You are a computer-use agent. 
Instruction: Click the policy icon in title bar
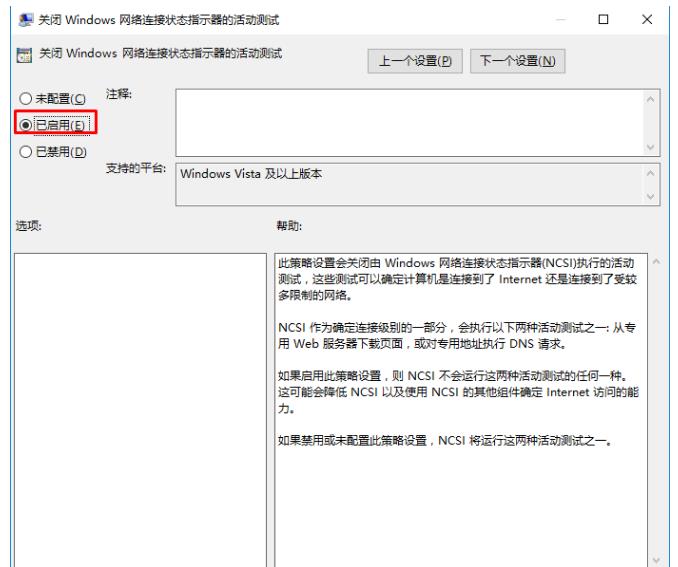25,19
